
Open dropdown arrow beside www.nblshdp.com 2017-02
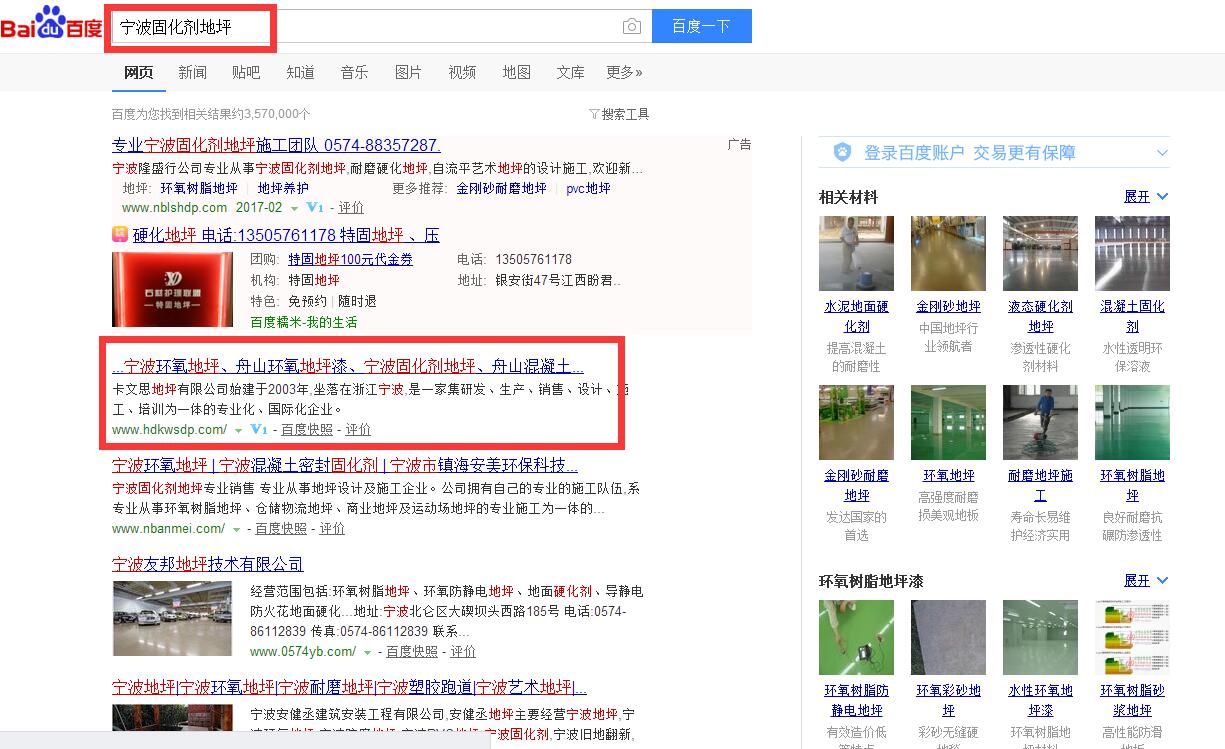pos(294,209)
